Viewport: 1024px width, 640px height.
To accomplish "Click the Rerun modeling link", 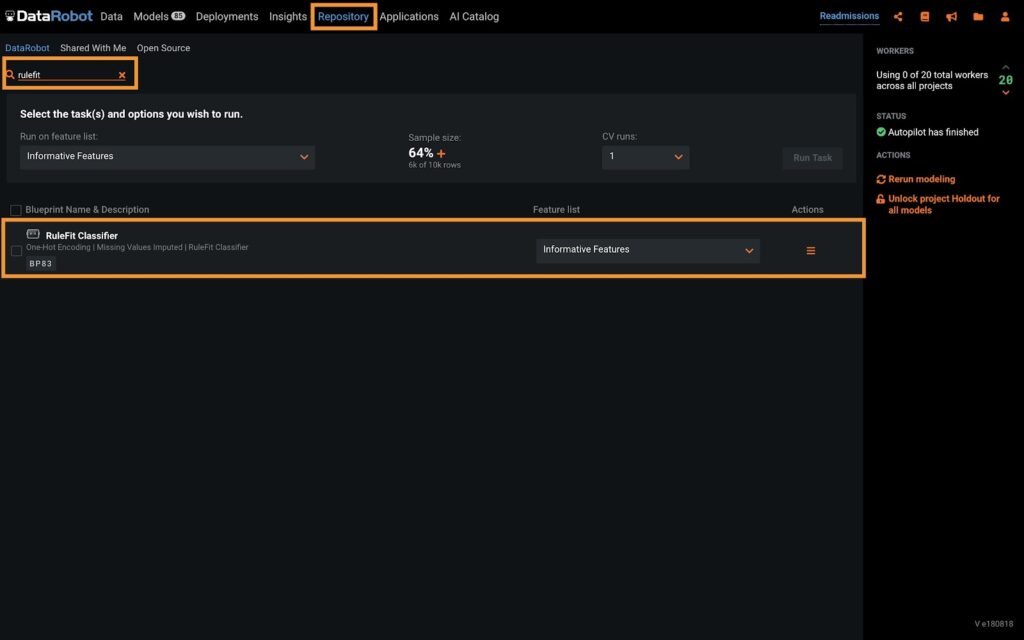I will pos(921,179).
